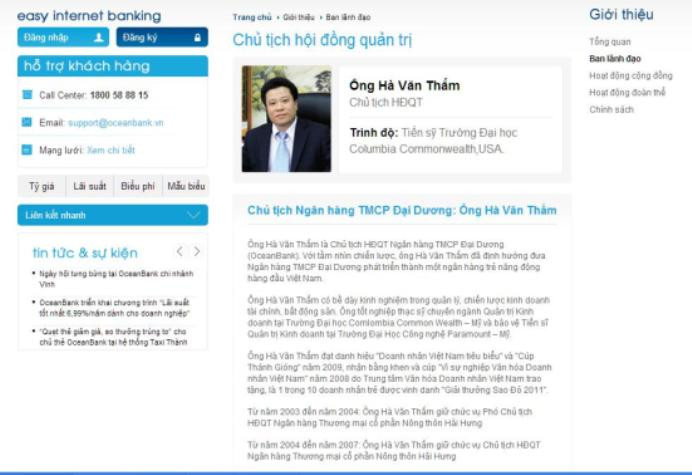Open the Tỷ giá tab
This screenshot has height=475, width=692.
41,186
